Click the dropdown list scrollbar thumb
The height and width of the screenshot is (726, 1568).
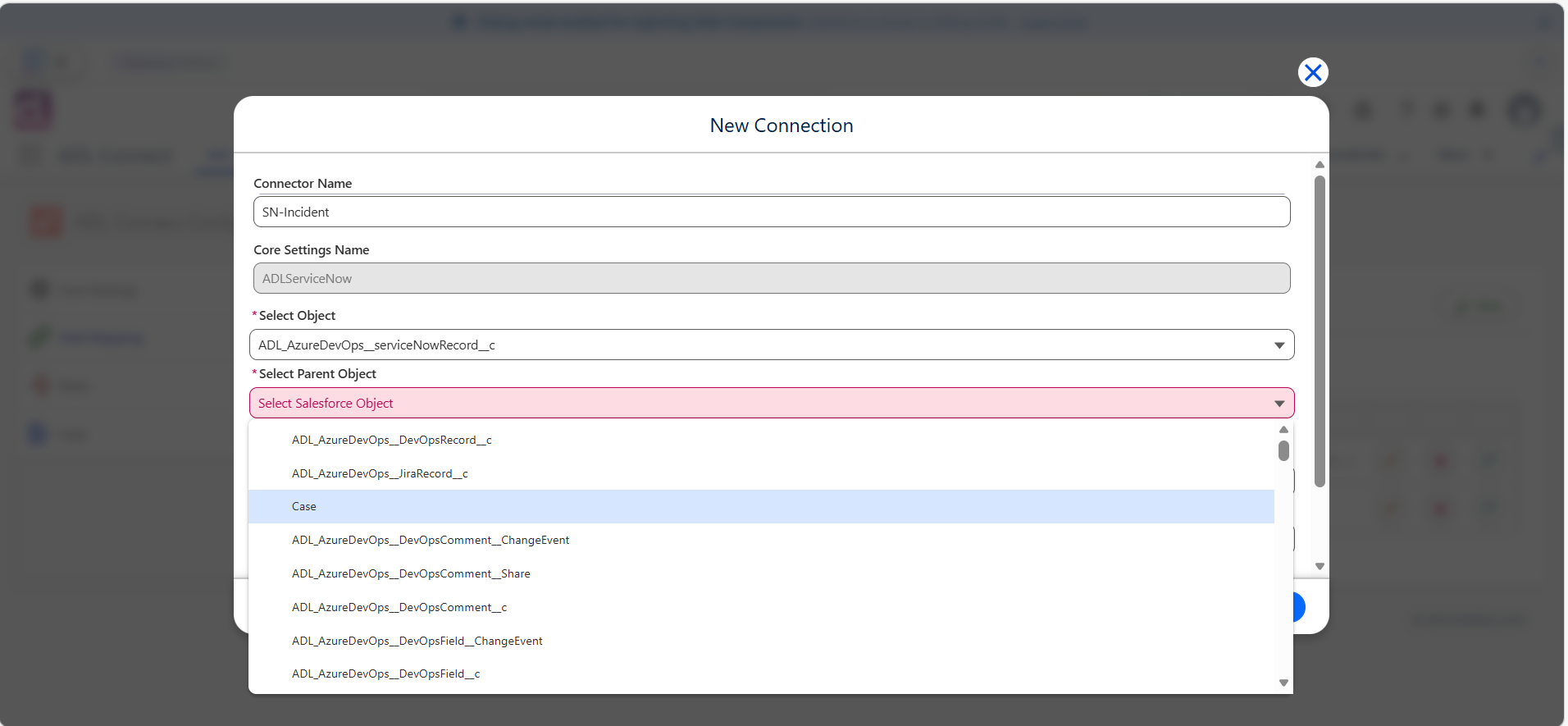1283,450
